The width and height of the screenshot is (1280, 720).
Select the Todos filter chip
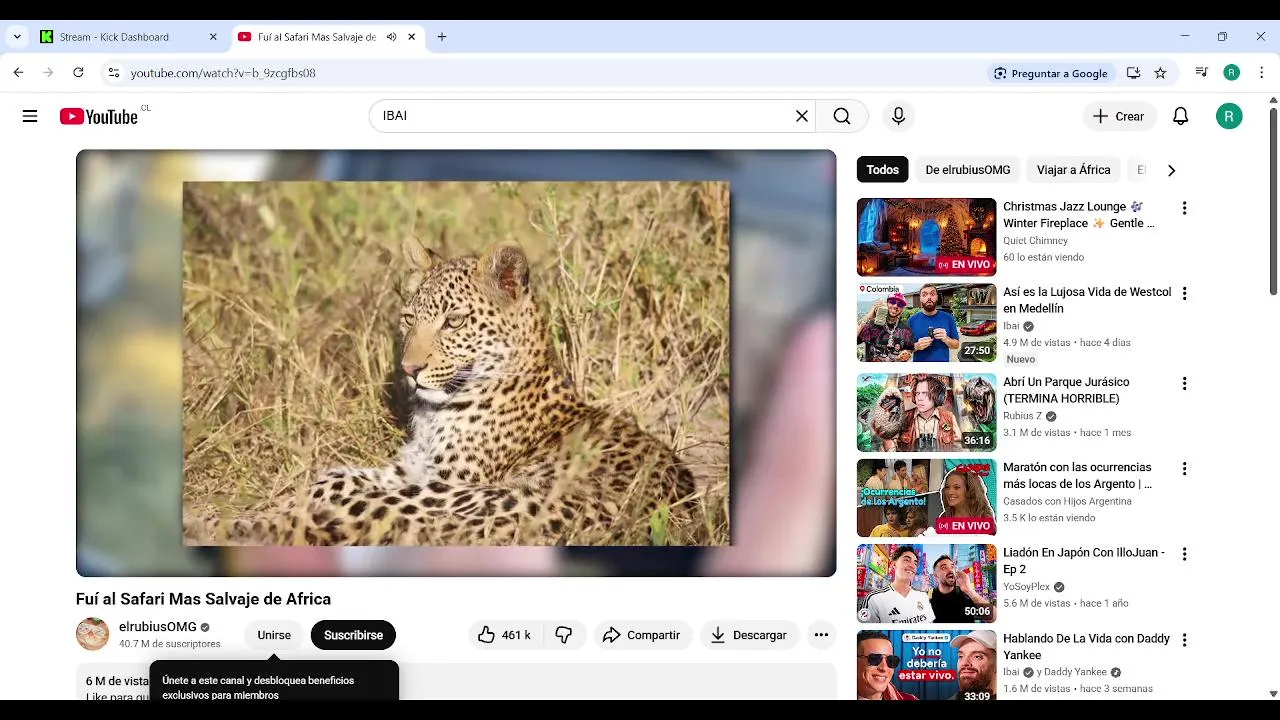pos(882,170)
